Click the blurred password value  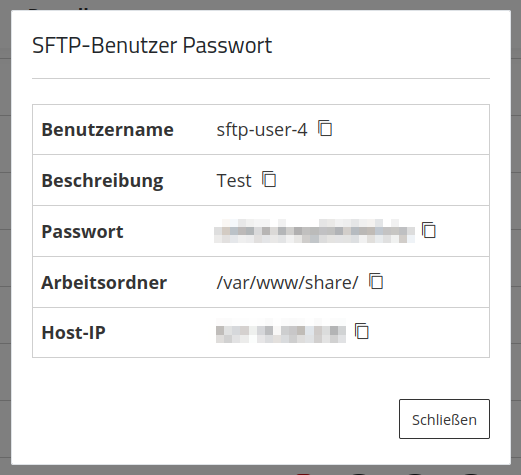pyautogui.click(x=314, y=231)
